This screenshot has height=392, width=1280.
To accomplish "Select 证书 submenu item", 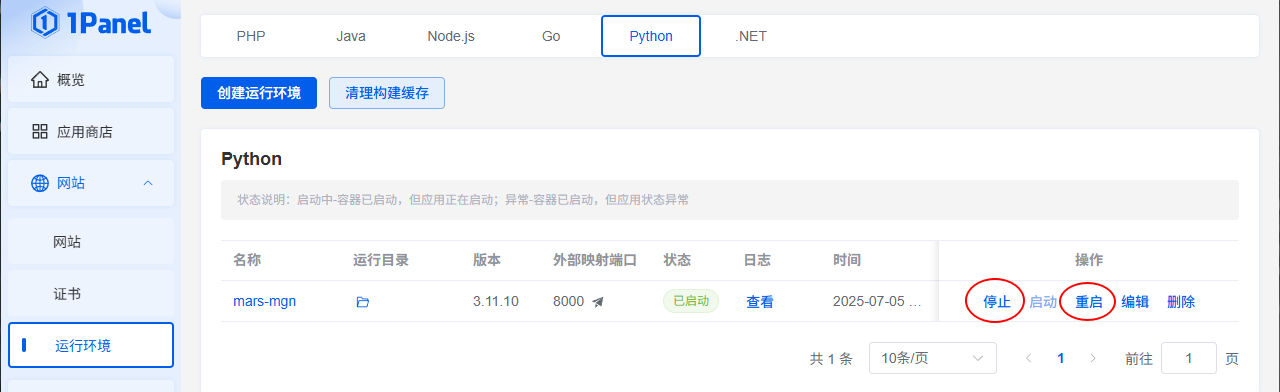I will (x=91, y=294).
